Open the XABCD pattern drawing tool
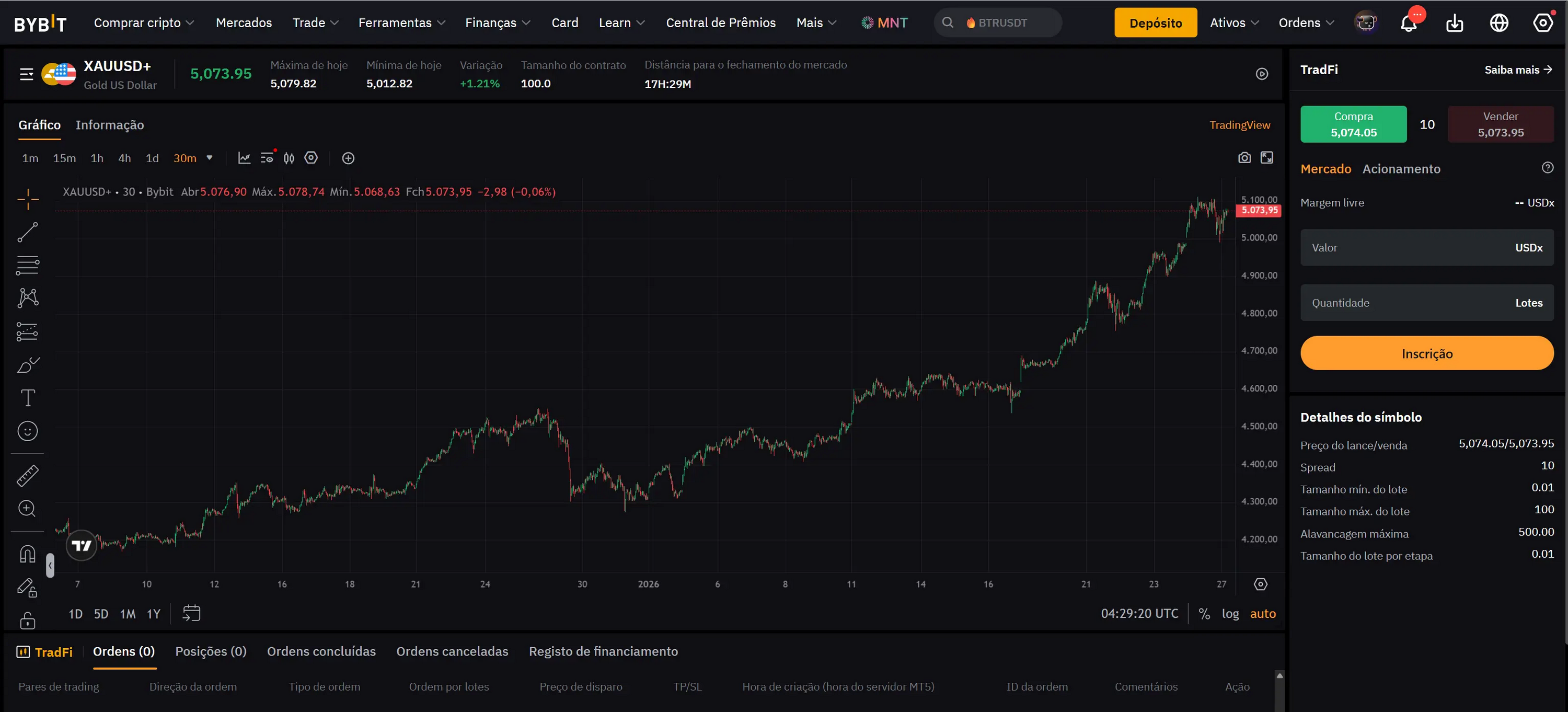 point(27,297)
